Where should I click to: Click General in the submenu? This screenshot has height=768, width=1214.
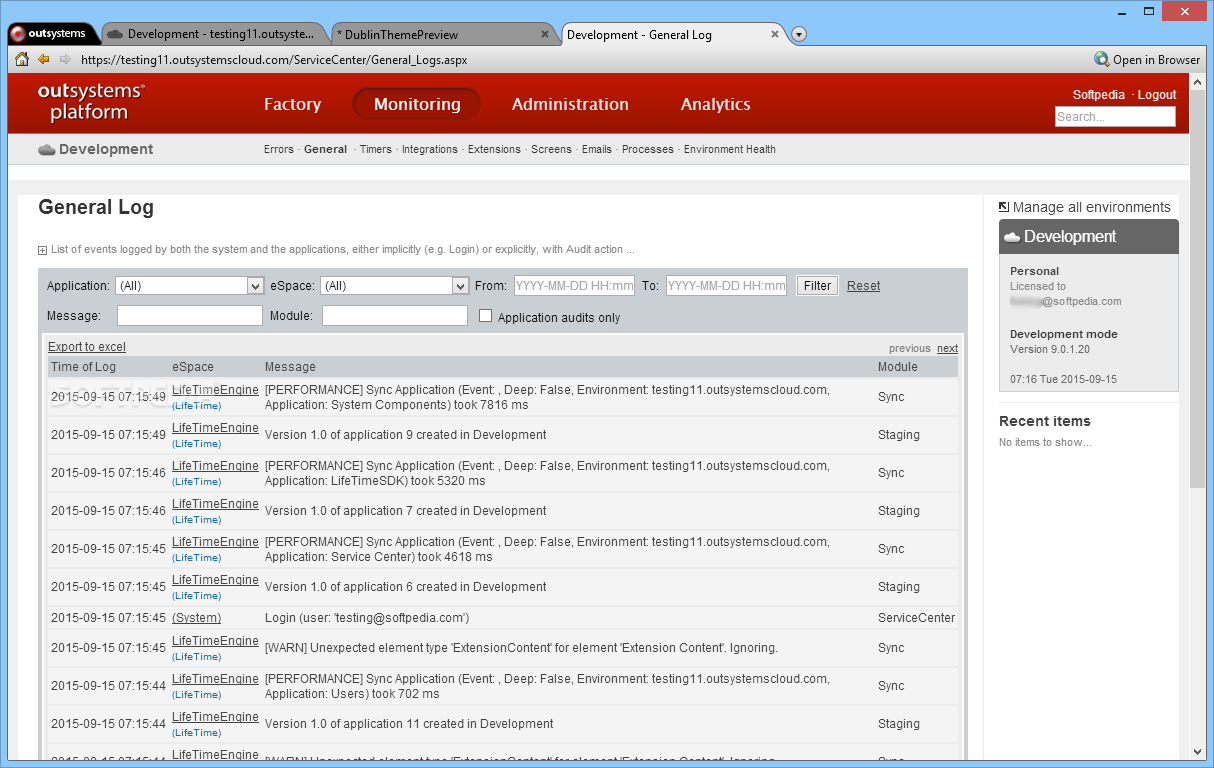326,149
